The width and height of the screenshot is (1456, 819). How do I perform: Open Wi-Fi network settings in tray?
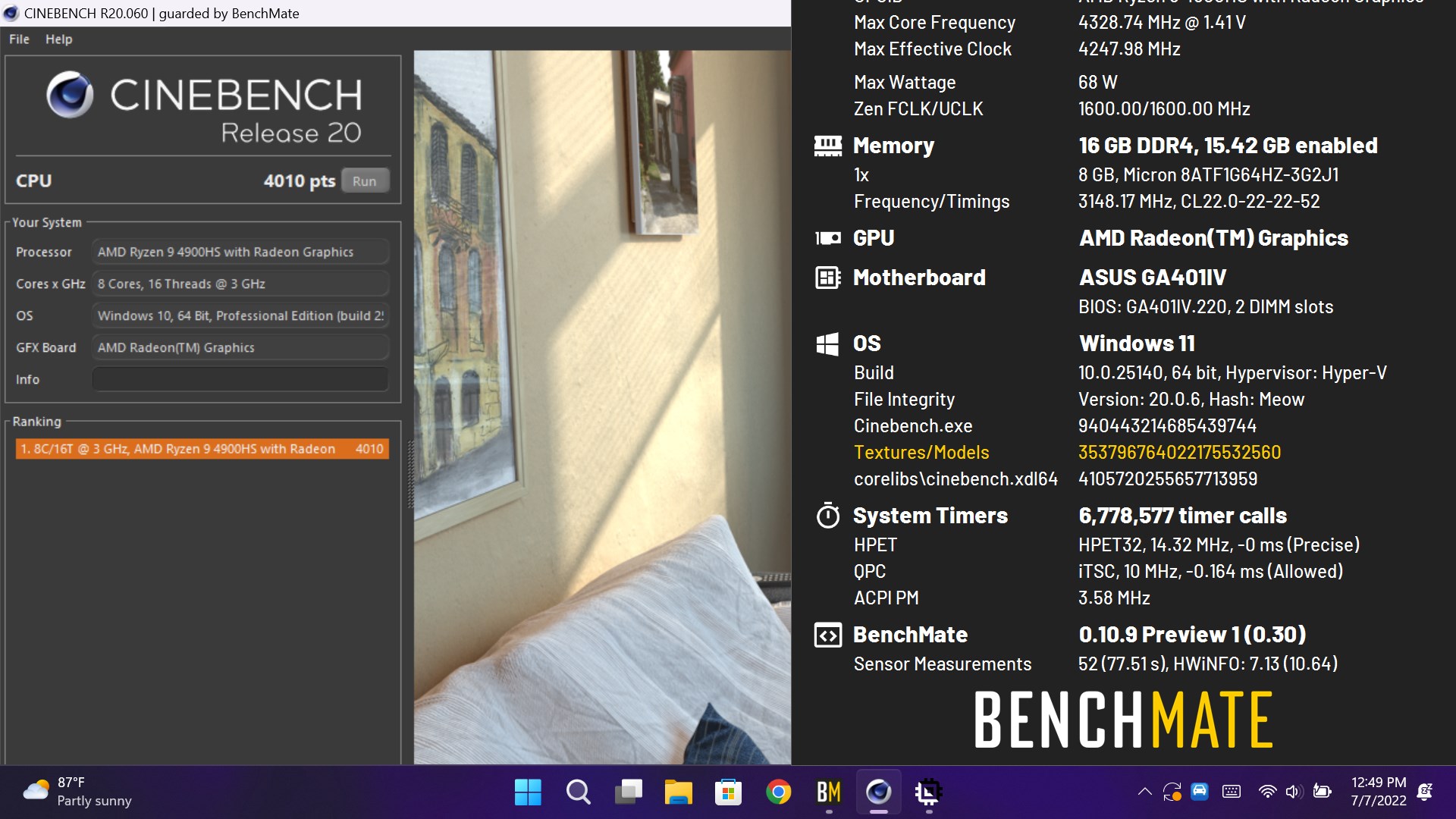point(1267,792)
